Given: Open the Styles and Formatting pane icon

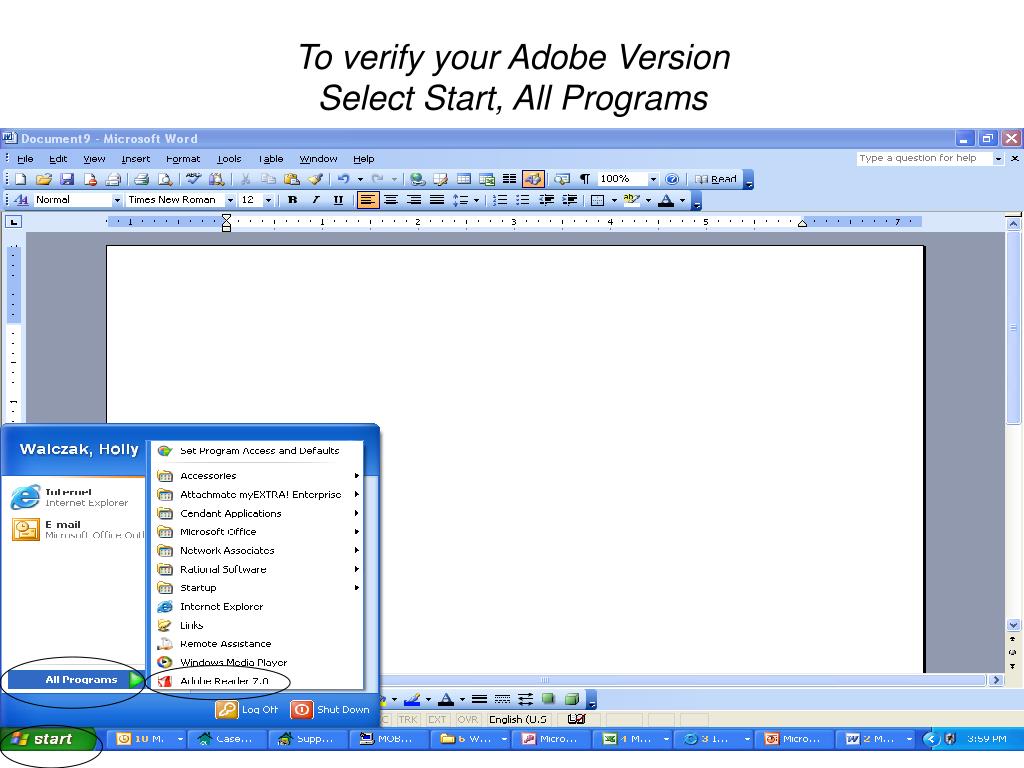Looking at the screenshot, I should pos(21,200).
